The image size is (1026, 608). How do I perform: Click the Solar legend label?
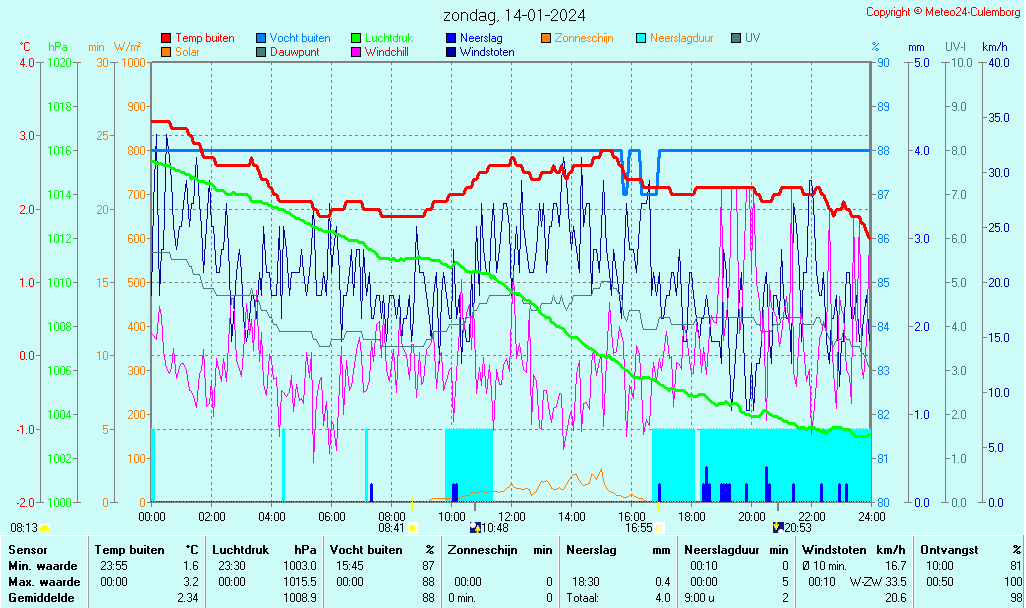(x=190, y=52)
